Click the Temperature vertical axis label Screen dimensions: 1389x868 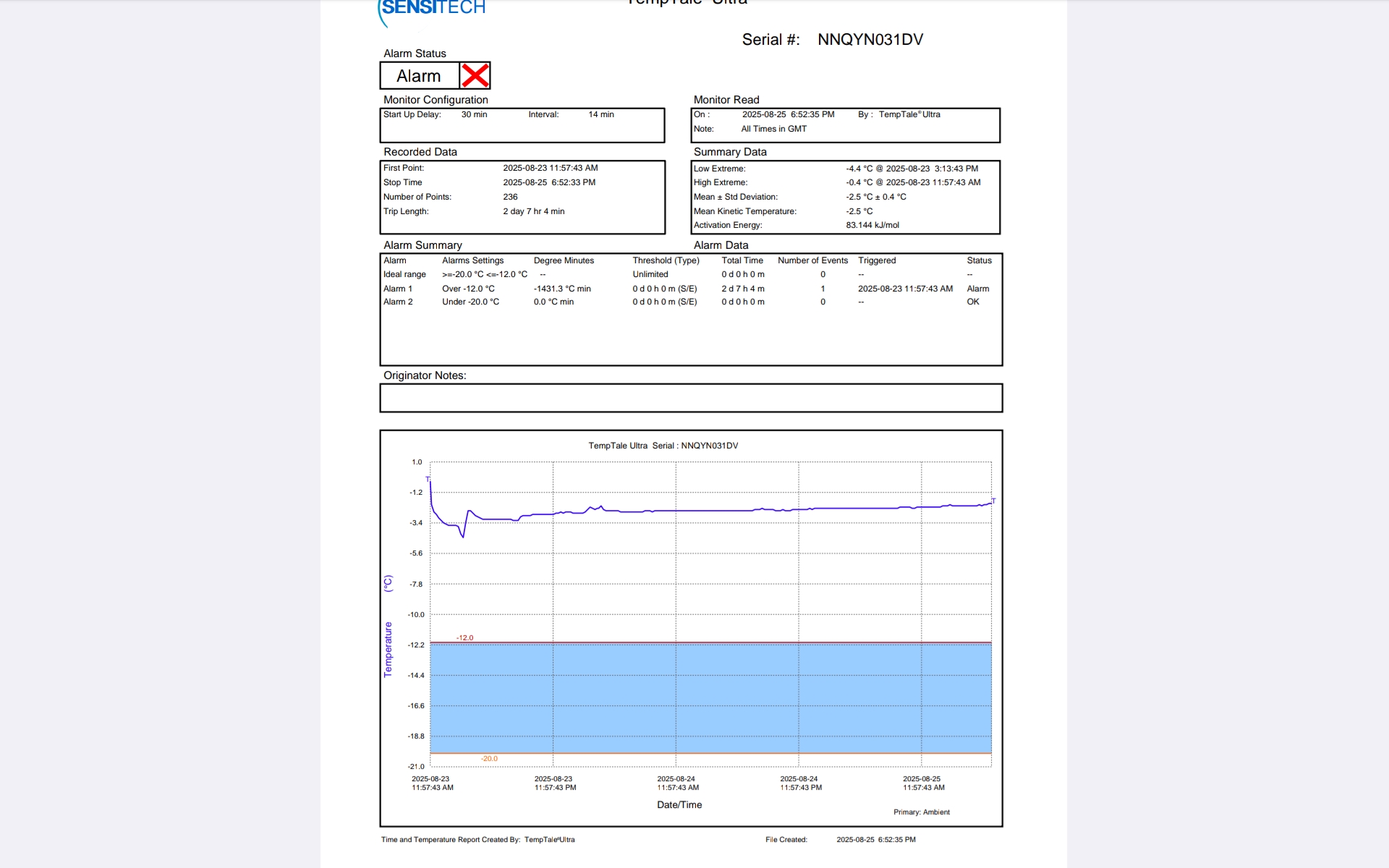[x=388, y=649]
